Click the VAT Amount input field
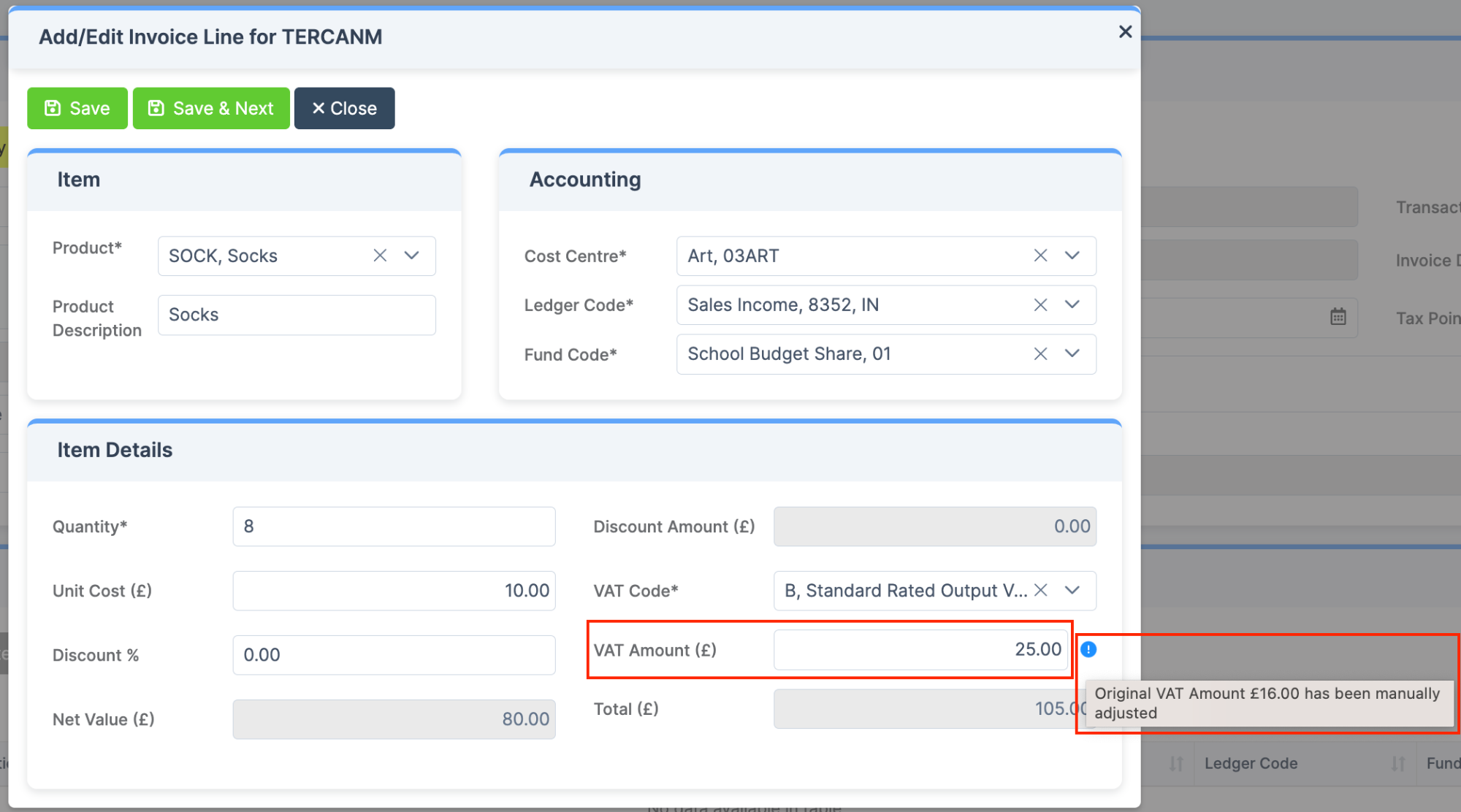The image size is (1461, 812). pyautogui.click(x=920, y=649)
